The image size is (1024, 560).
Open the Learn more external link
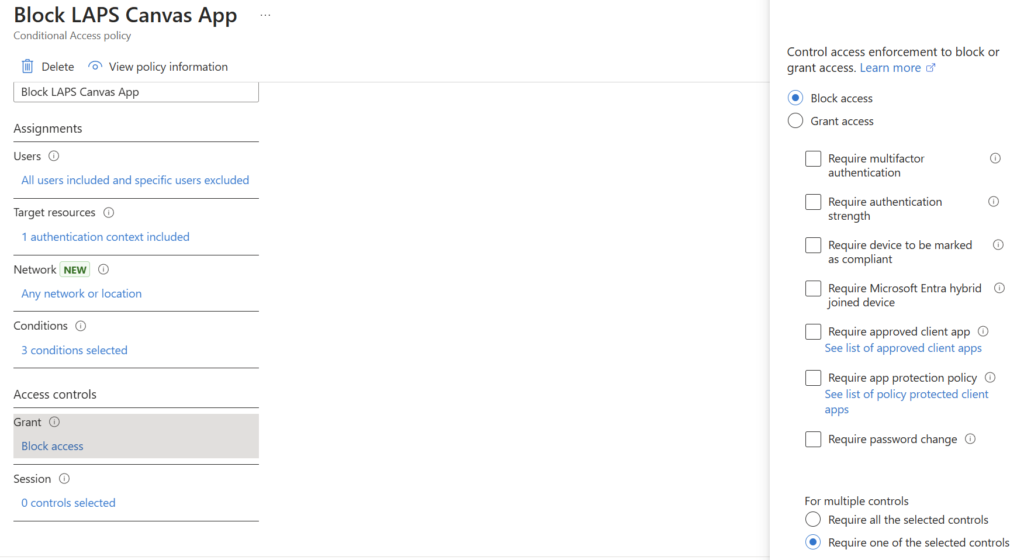point(897,68)
